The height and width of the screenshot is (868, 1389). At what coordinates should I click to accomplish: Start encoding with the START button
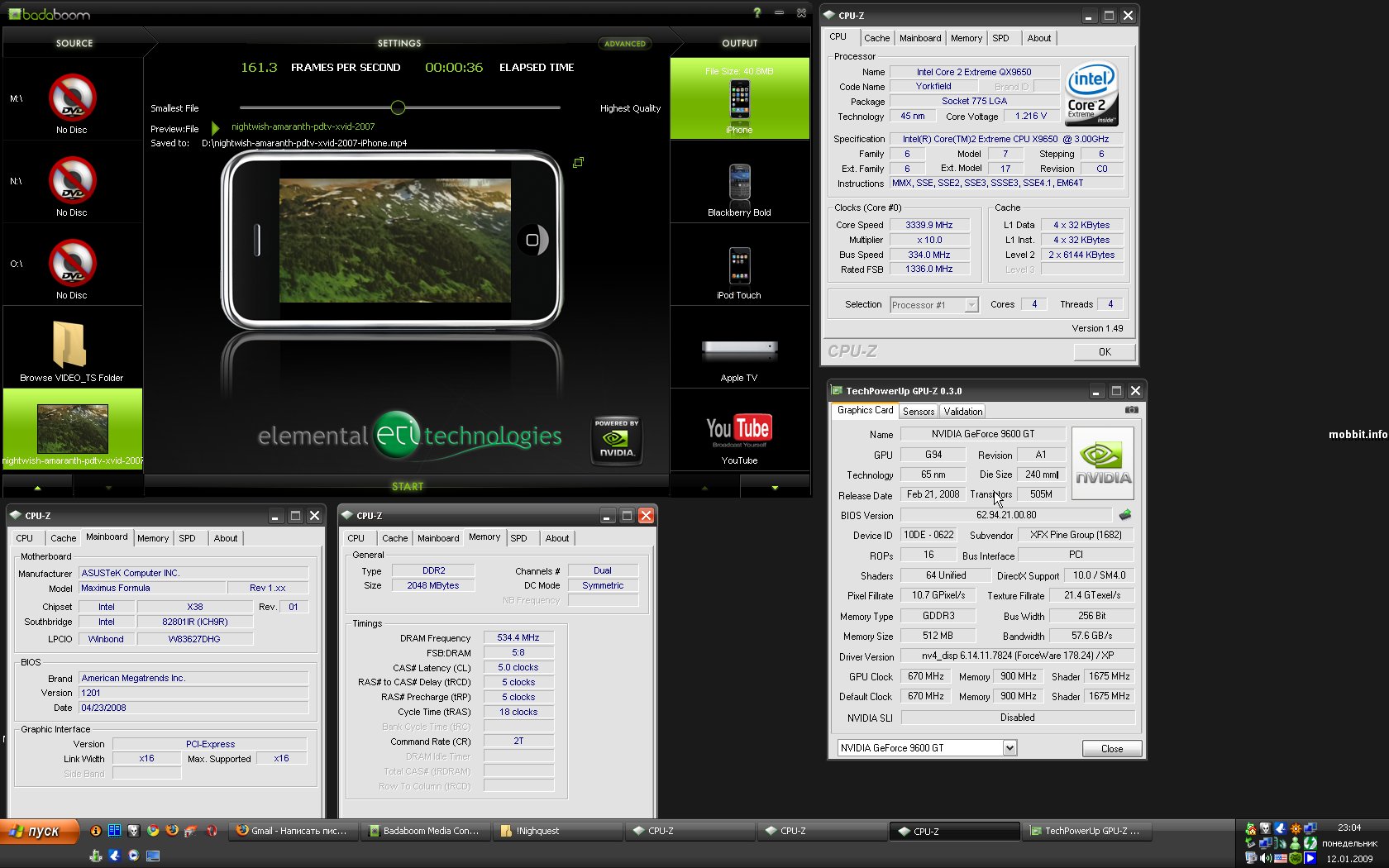click(408, 486)
